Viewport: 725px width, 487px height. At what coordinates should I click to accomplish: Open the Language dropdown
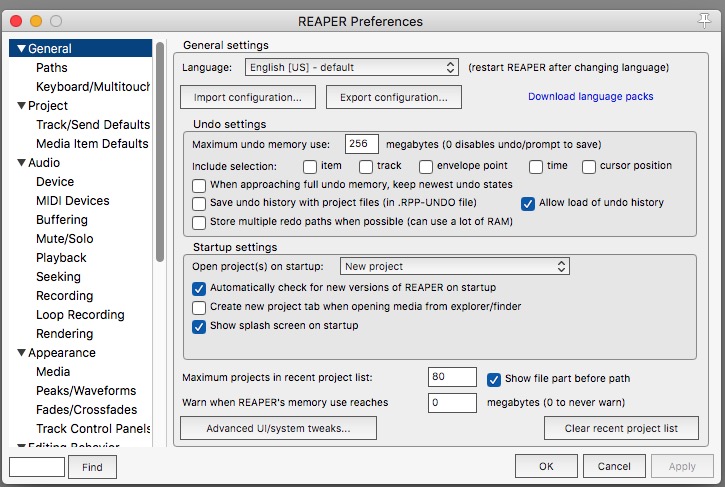tap(351, 67)
